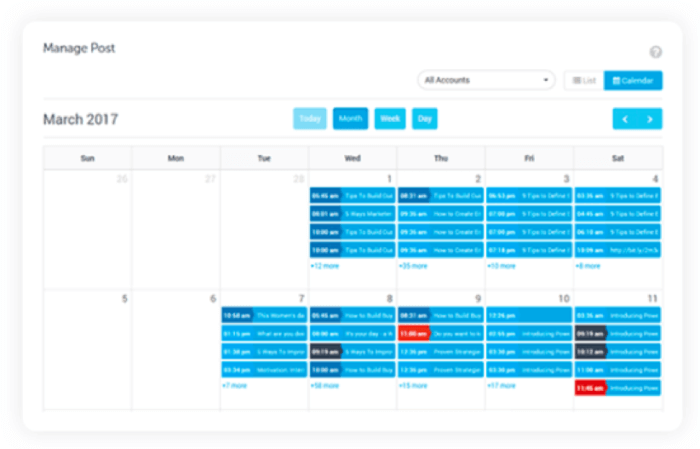Open the red 11:00 am post on Thursday 9
700x449 pixels.
(440, 333)
